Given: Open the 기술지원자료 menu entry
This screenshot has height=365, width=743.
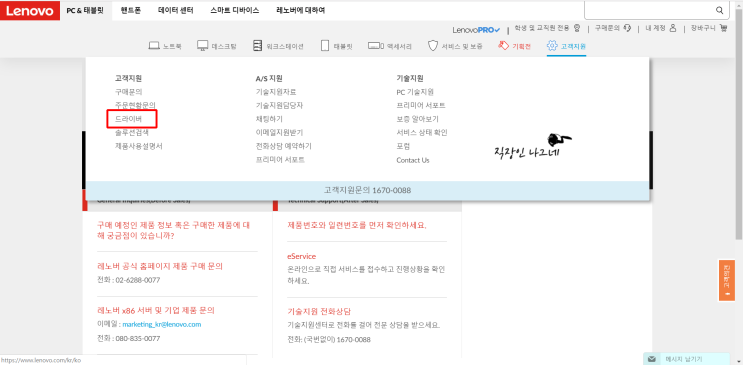Looking at the screenshot, I should tap(276, 92).
